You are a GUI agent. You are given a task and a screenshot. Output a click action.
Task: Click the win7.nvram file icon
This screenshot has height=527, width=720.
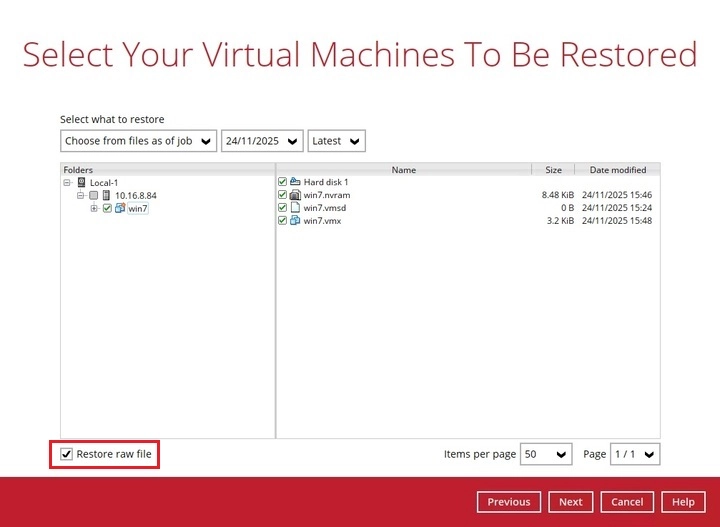tap(295, 195)
